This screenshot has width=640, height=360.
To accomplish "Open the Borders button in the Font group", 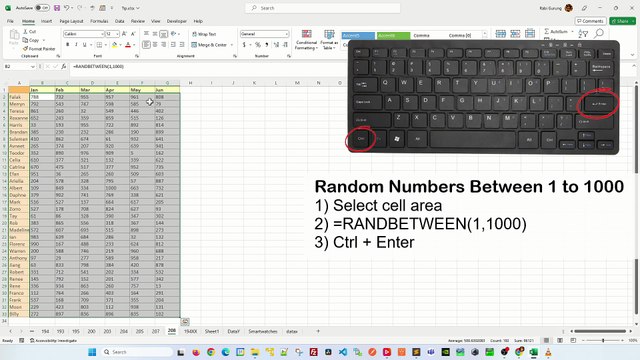I will point(99,44).
